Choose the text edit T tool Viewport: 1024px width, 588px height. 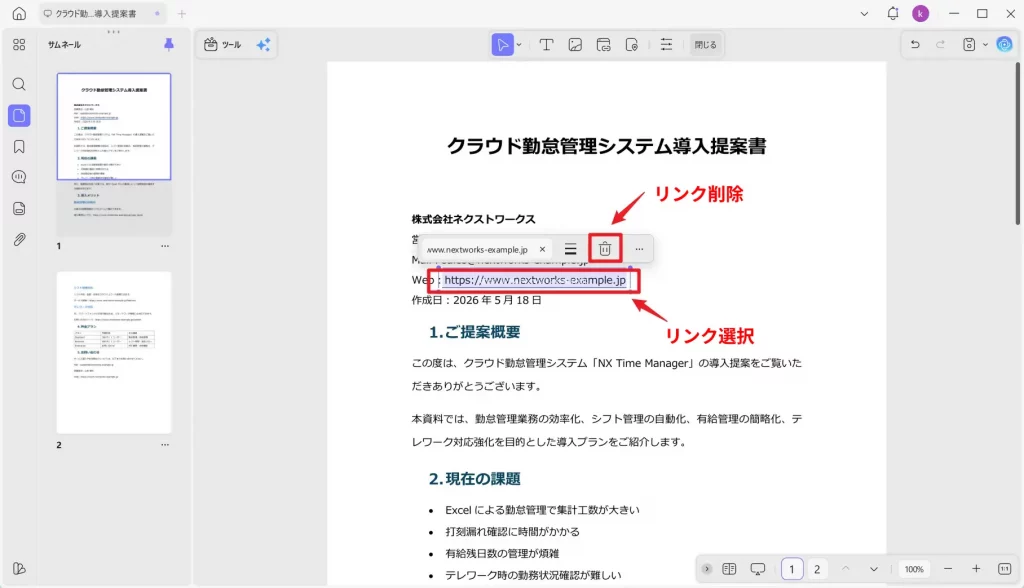tap(546, 44)
